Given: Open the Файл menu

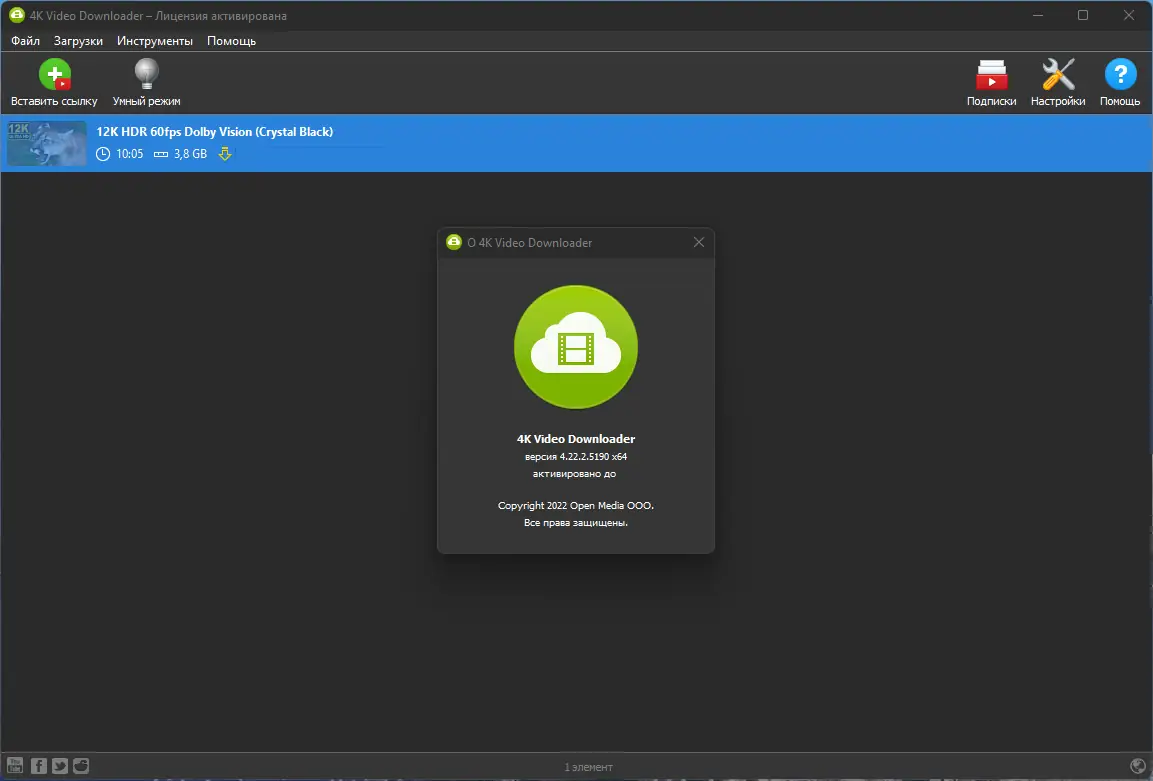Looking at the screenshot, I should 25,41.
